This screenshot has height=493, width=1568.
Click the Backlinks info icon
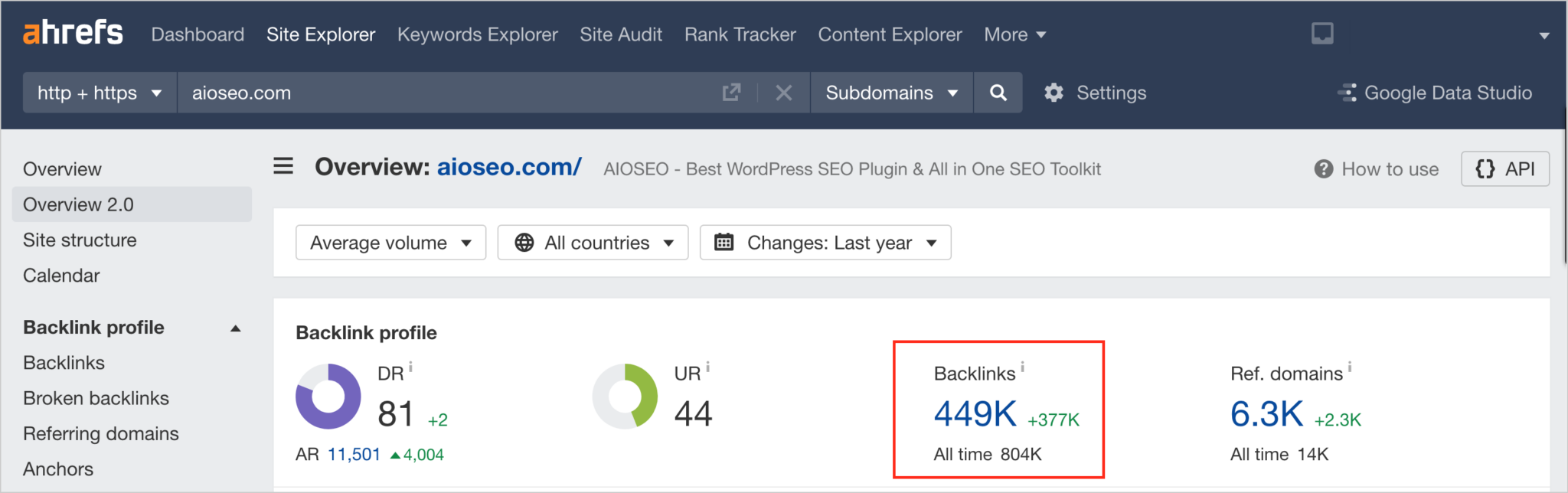(1022, 367)
